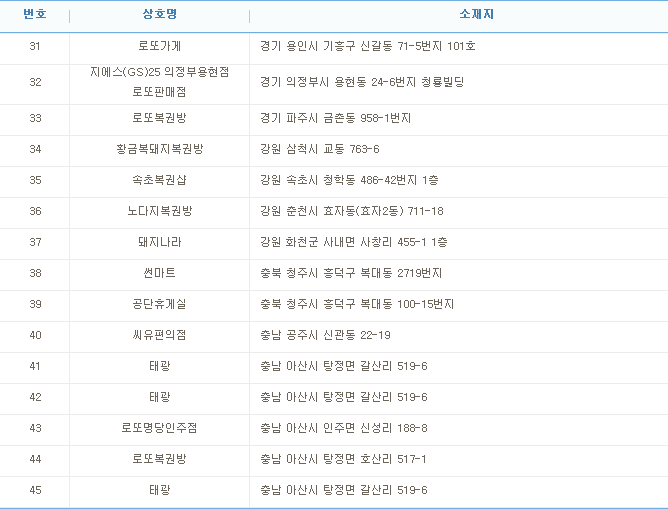Select address 충남 공주시 신관동 22-19
The image size is (668, 509).
325,335
